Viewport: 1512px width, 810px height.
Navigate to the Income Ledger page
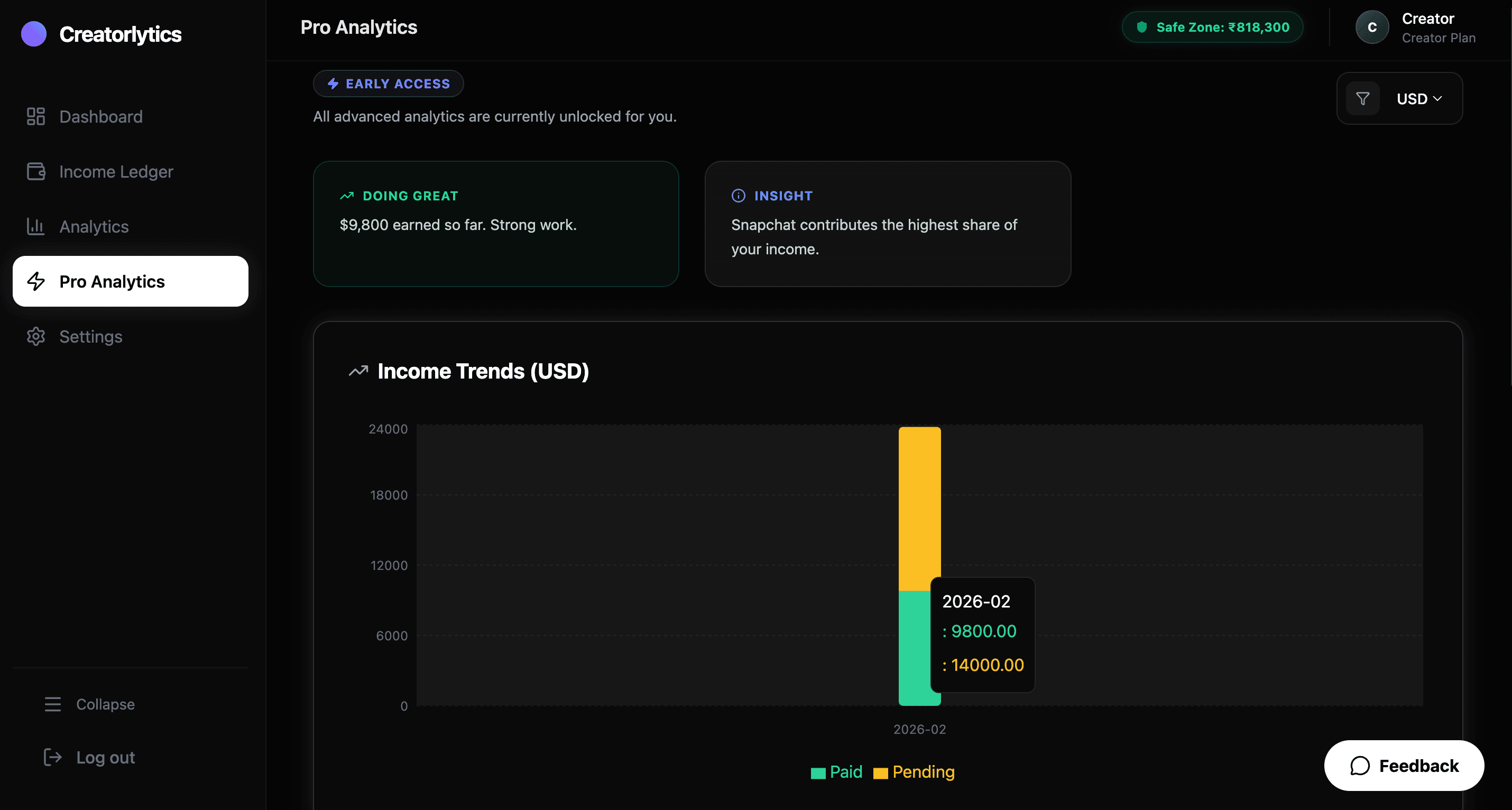116,171
